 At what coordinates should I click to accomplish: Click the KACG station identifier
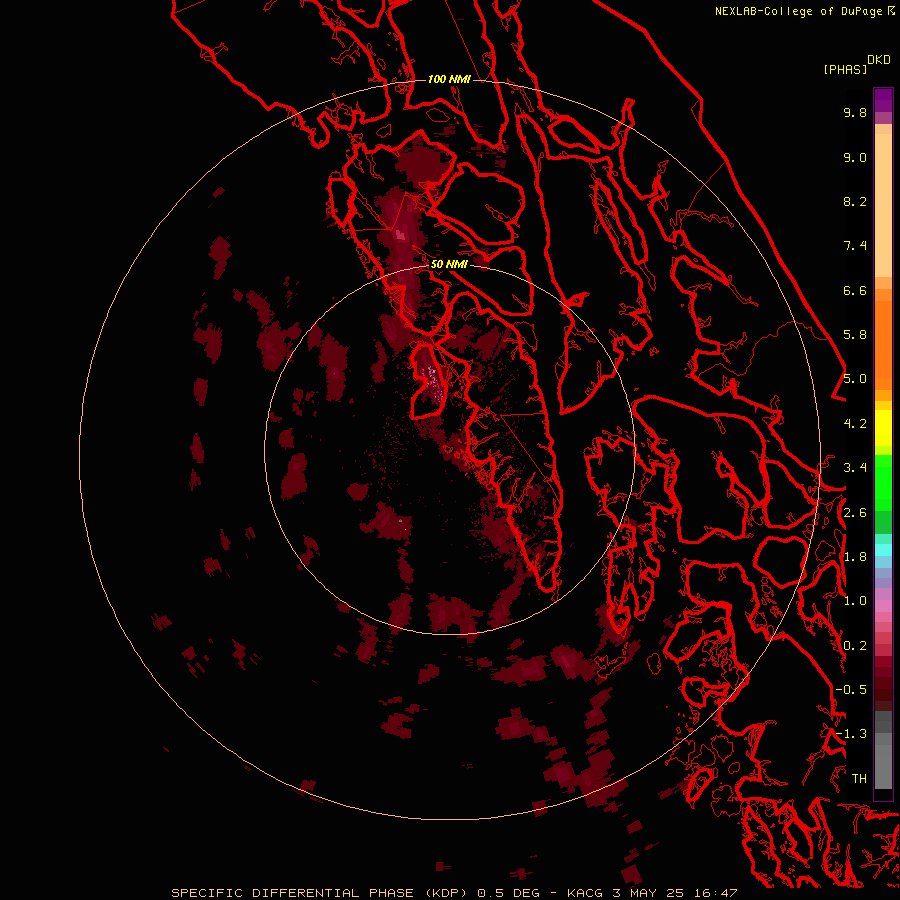click(585, 893)
